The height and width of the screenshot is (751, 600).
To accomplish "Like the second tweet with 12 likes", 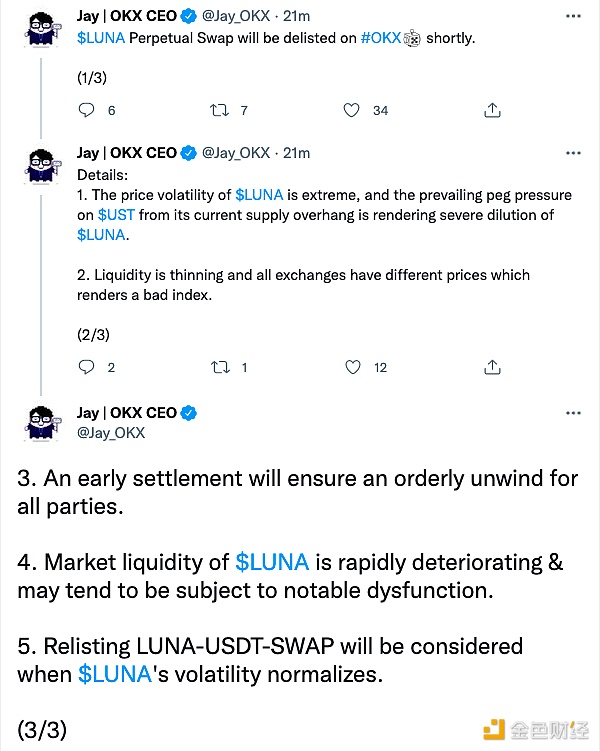I will coord(353,367).
